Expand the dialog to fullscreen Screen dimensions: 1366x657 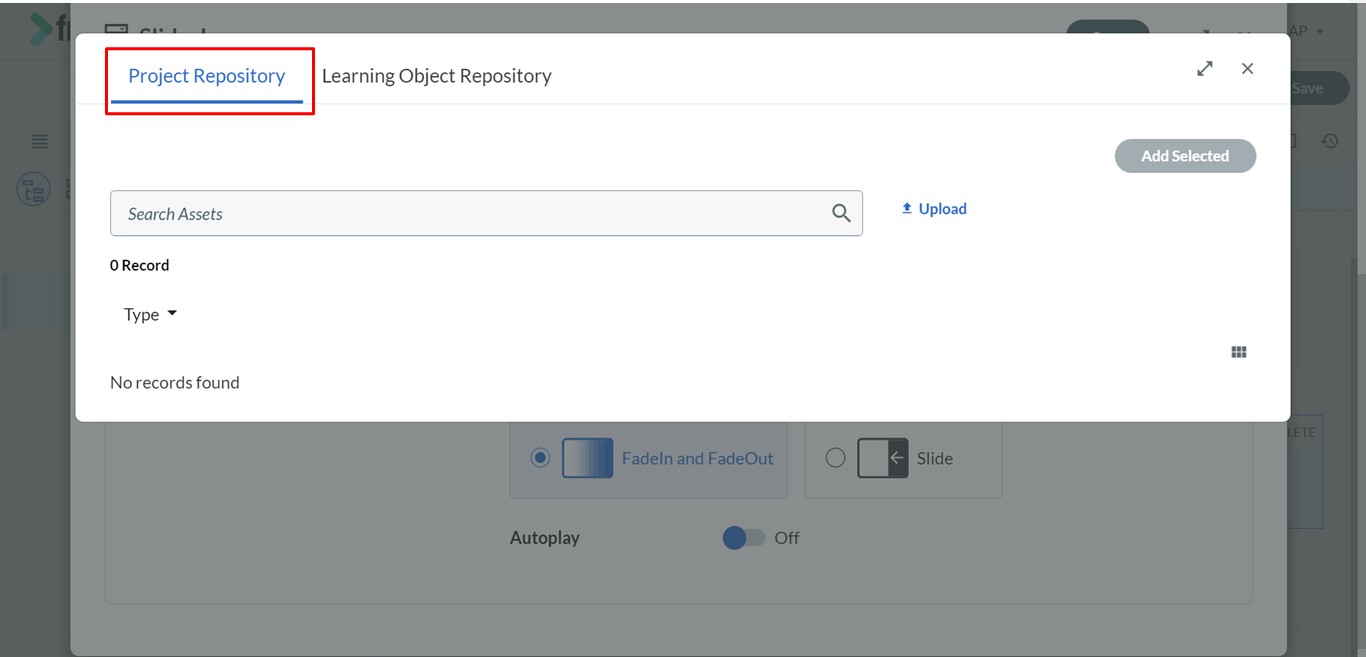[x=1205, y=69]
